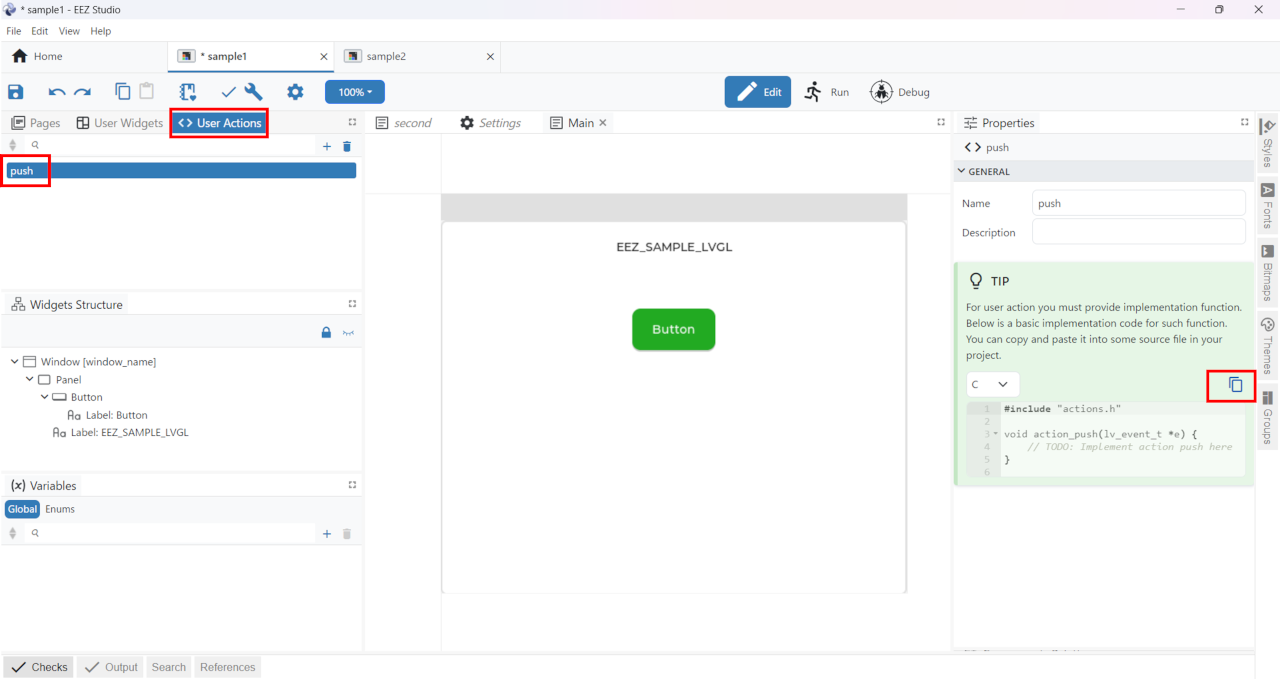Open the sample2 project tab

[x=386, y=56]
